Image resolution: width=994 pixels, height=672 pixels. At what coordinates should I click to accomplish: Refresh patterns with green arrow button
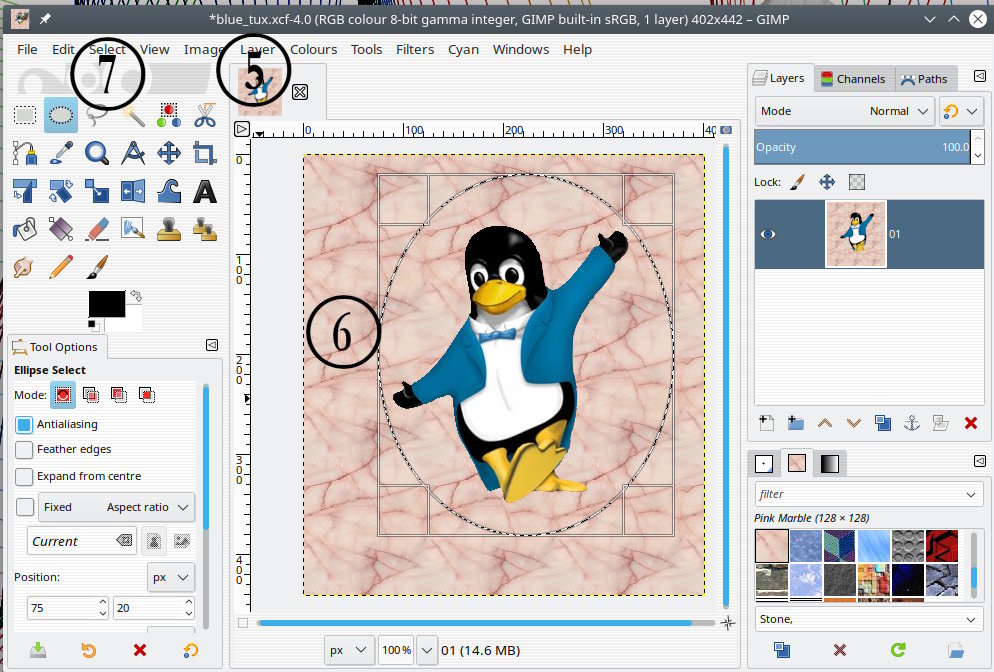(898, 650)
